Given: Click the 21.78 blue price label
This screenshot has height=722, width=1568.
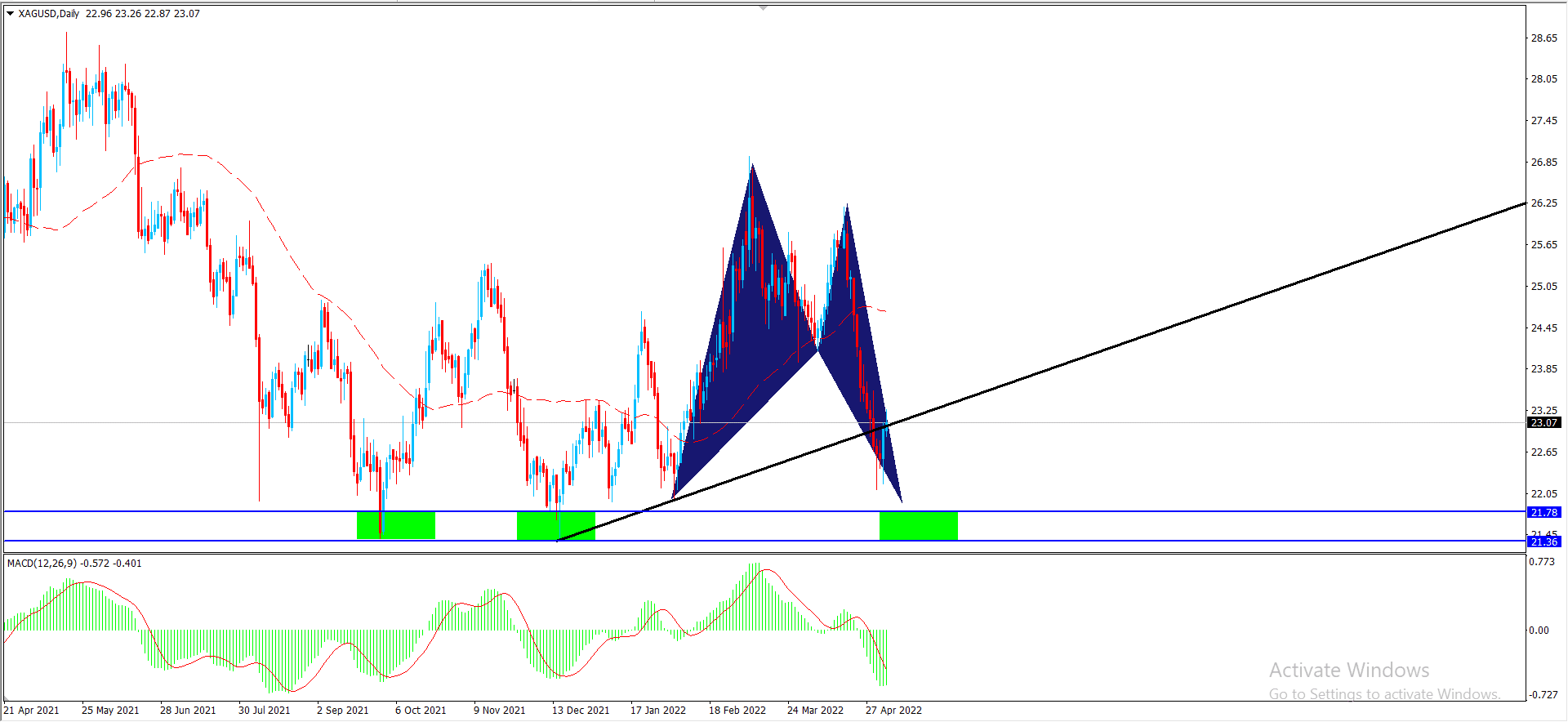Looking at the screenshot, I should point(1543,512).
